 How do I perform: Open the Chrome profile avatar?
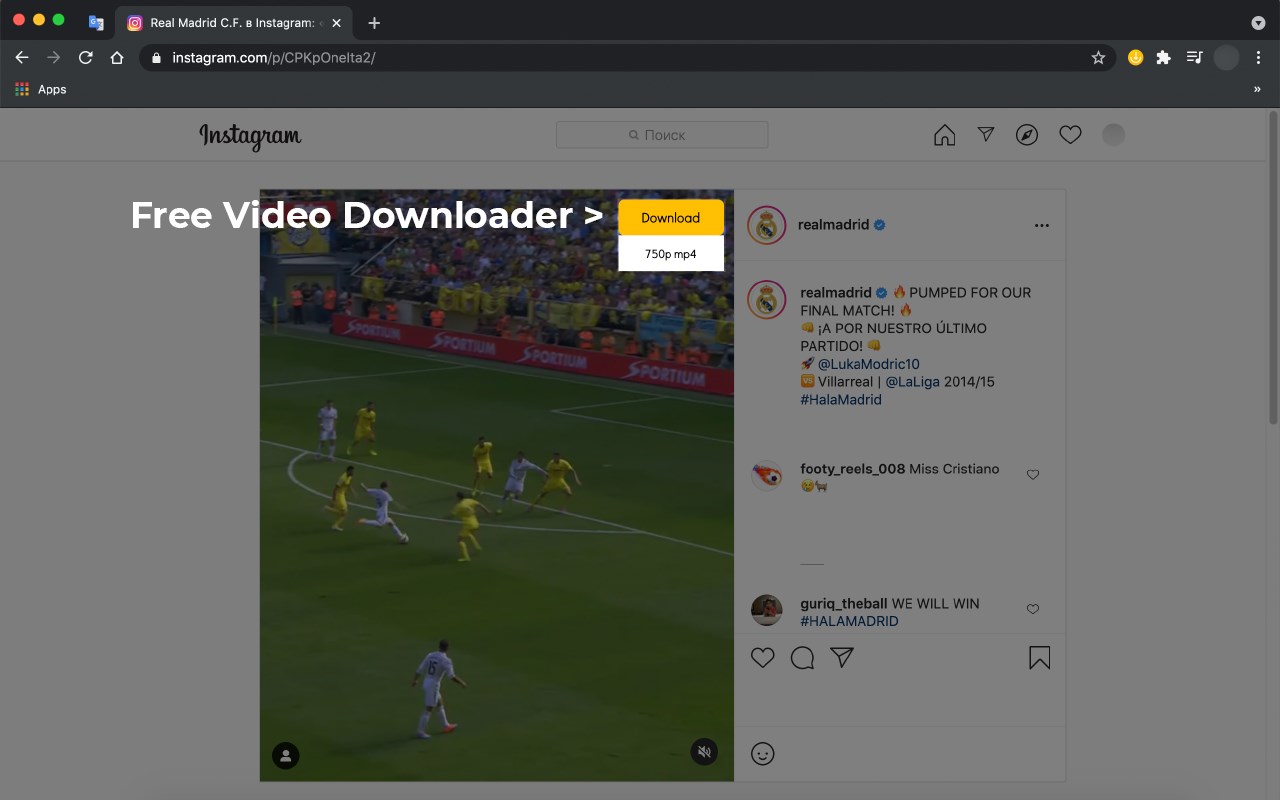point(1226,58)
